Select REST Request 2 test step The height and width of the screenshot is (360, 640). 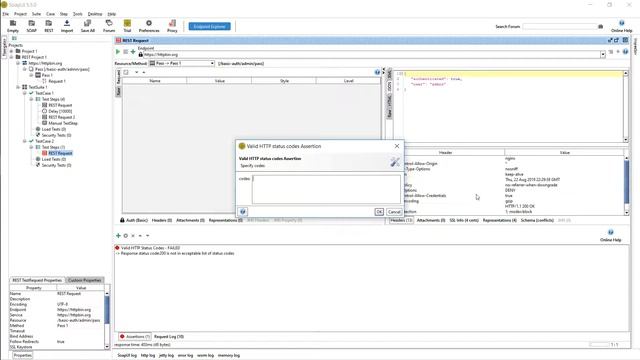click(62, 117)
